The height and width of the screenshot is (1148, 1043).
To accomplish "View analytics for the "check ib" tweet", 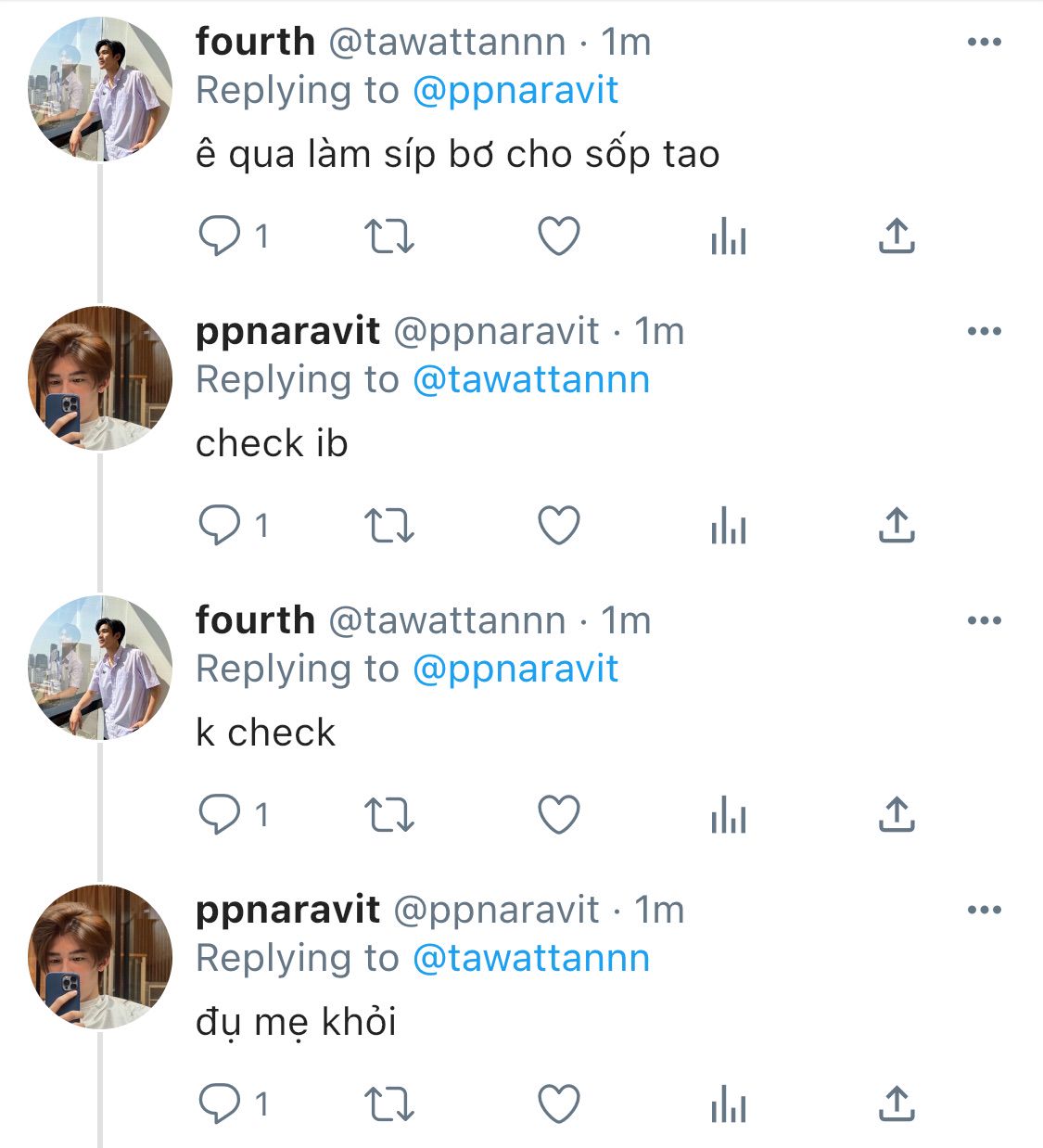I will pyautogui.click(x=728, y=526).
